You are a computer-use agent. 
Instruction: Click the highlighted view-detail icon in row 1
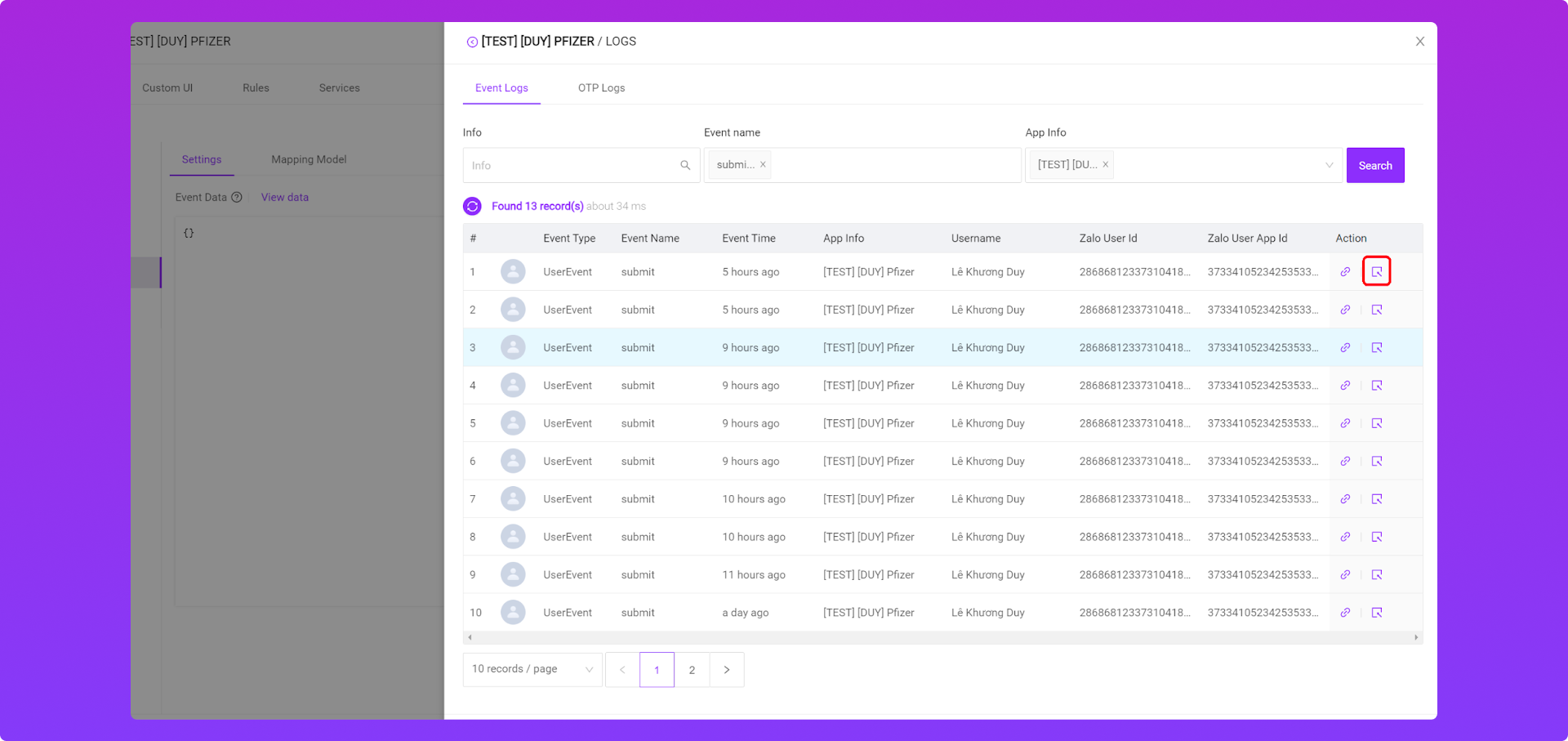(1376, 271)
